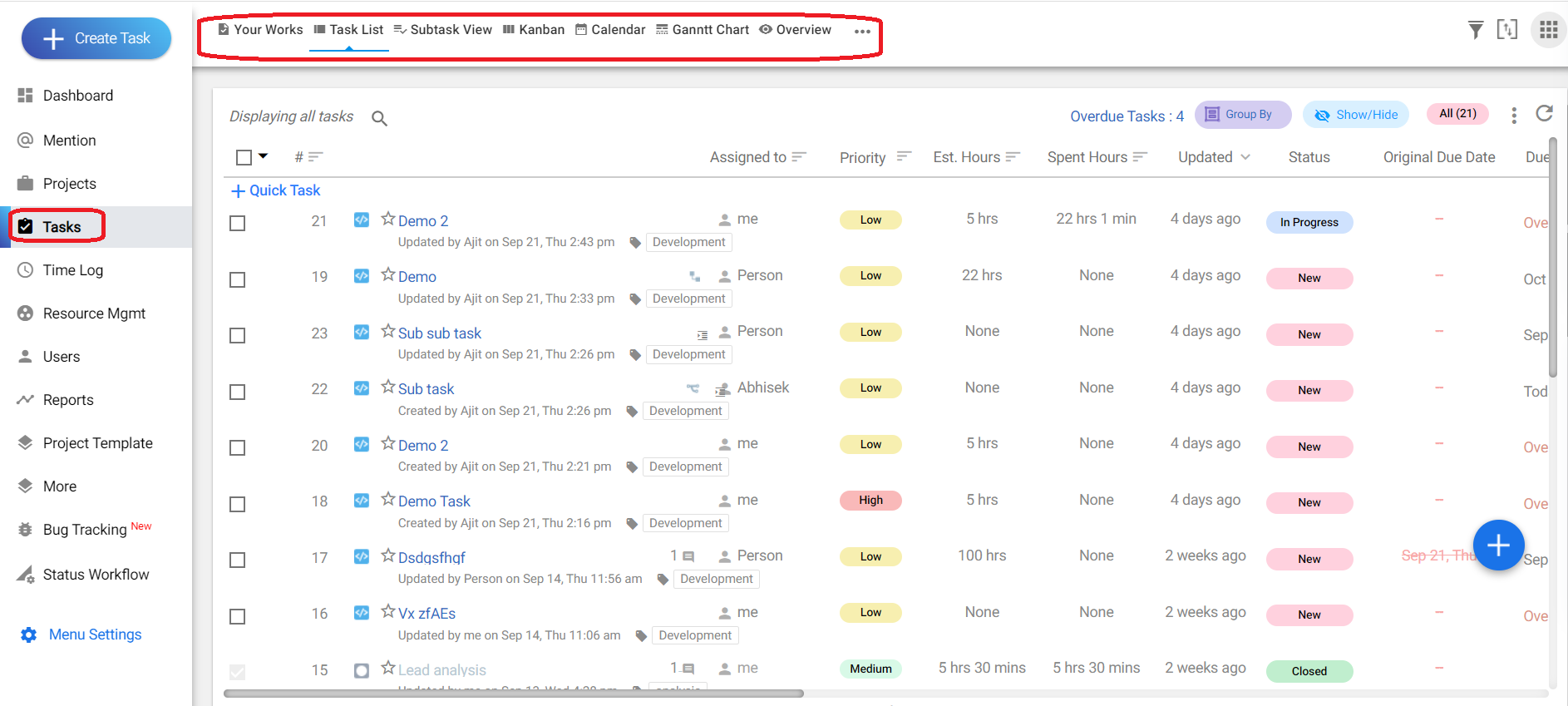Open select-all dropdown arrow
Screen dimensions: 1568x706
pos(264,156)
